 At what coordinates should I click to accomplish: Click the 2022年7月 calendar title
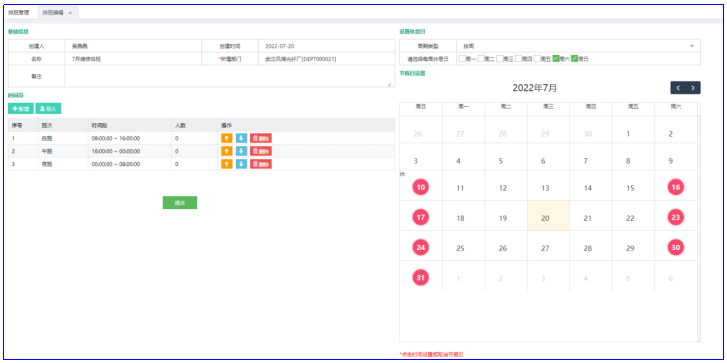click(x=535, y=88)
